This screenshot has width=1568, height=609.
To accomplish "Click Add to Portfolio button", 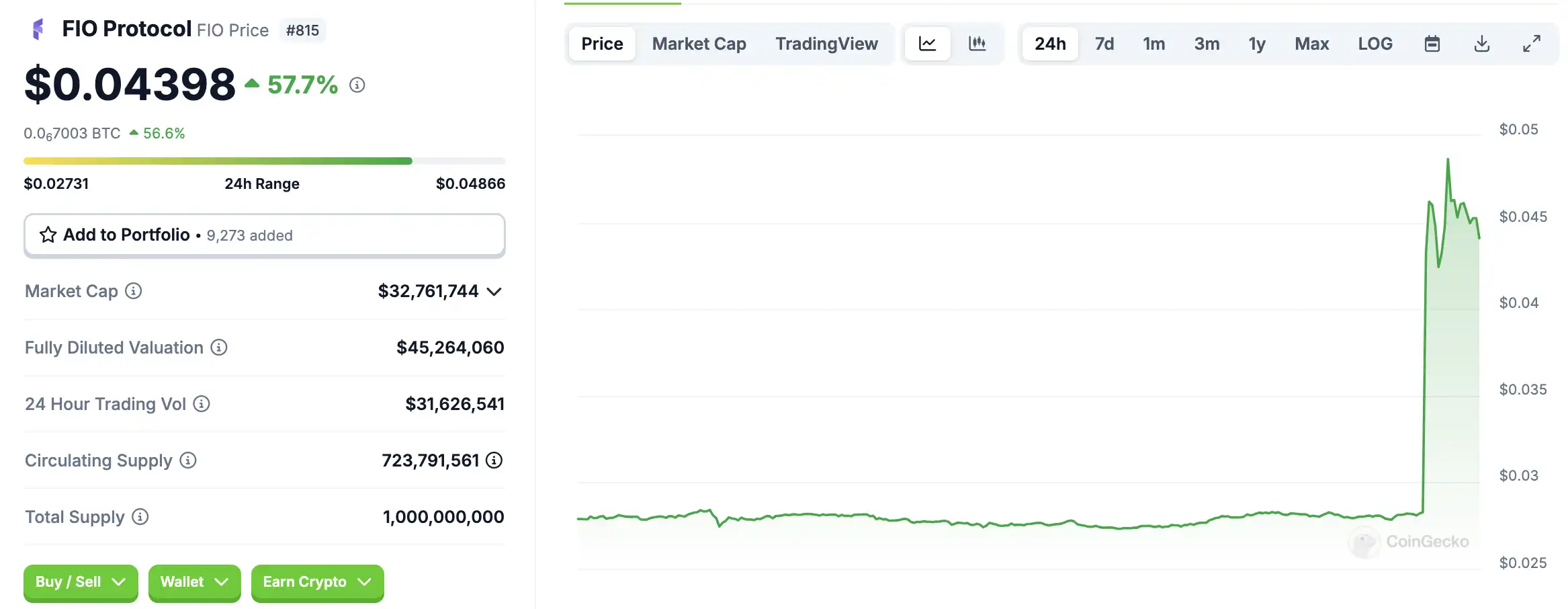I will 264,235.
